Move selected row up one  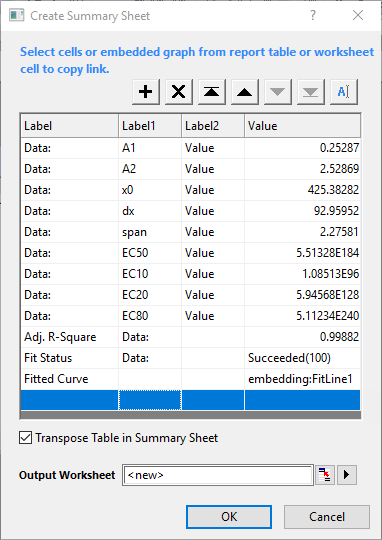click(x=245, y=92)
